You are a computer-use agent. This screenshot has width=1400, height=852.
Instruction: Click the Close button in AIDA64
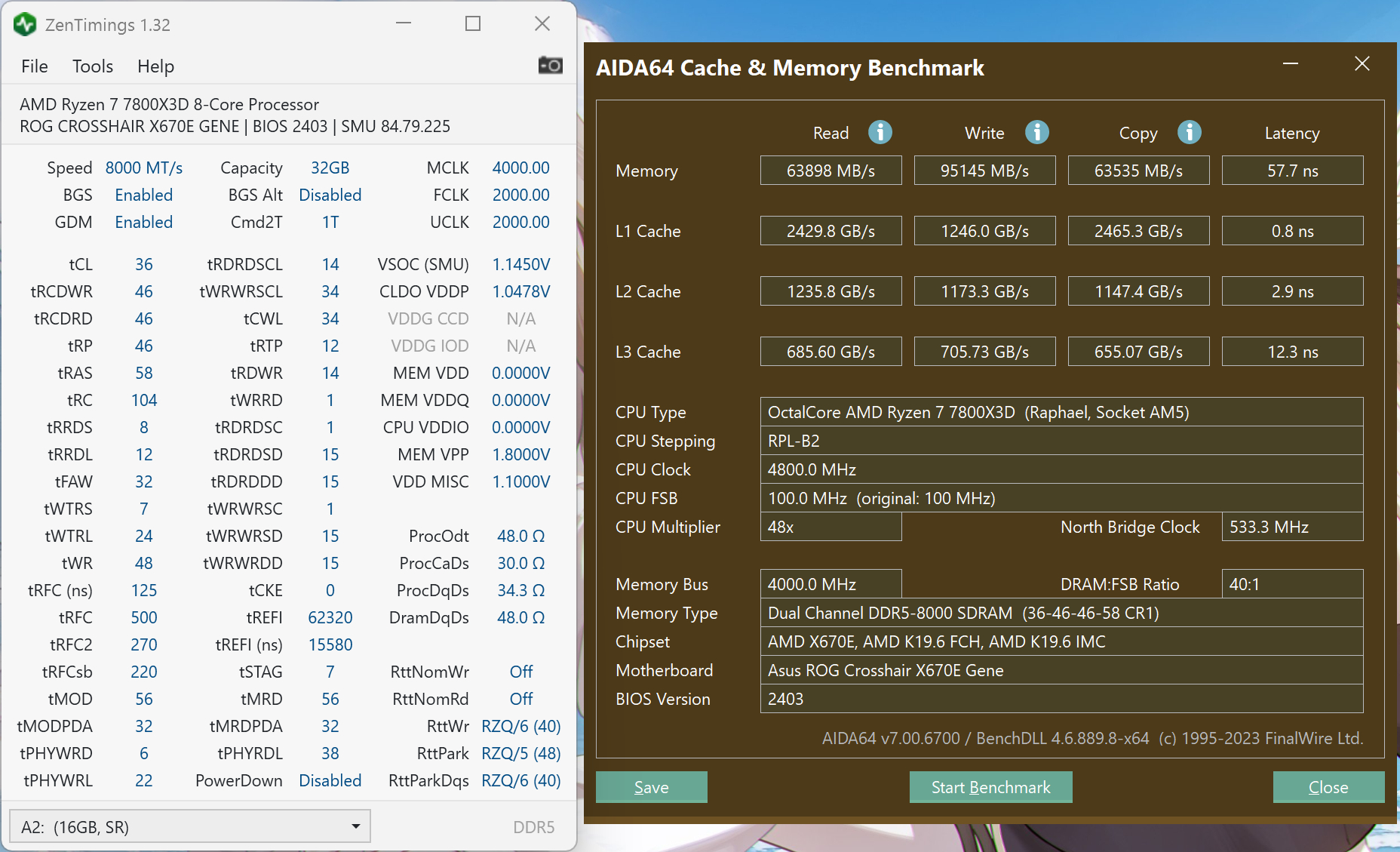1328,787
